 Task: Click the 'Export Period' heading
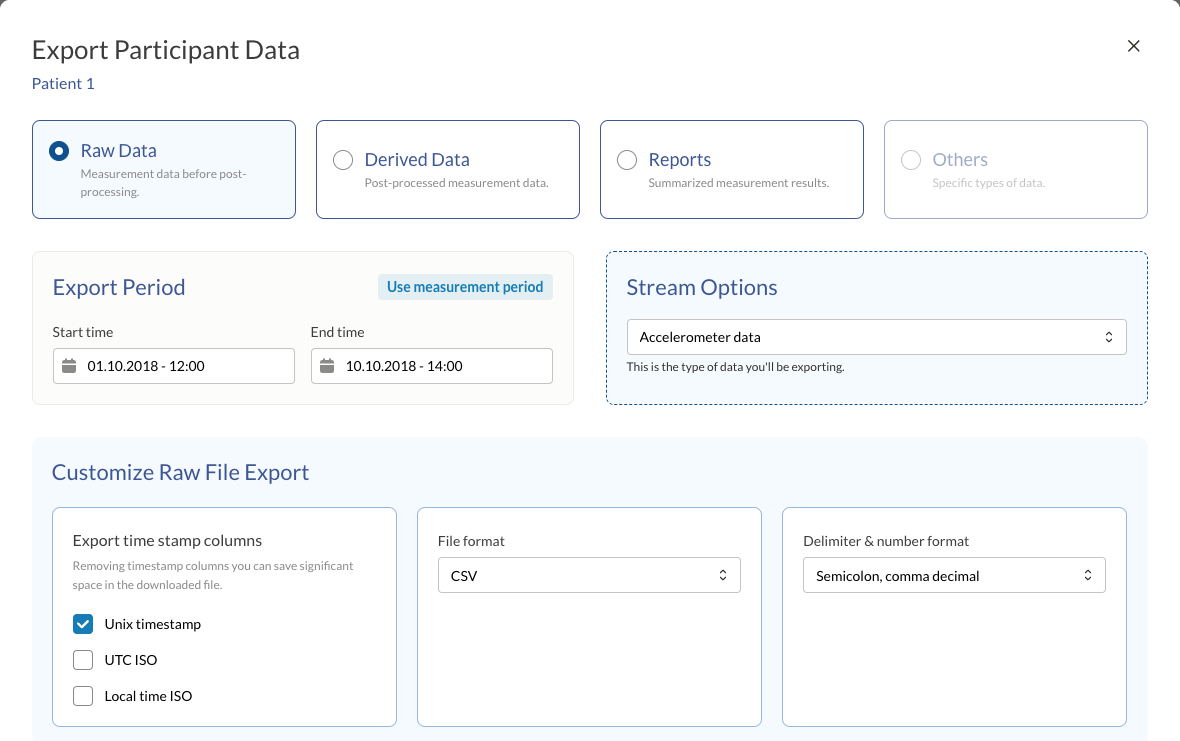(119, 287)
